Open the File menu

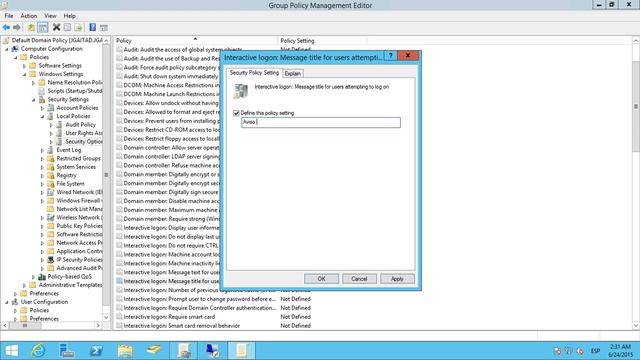pyautogui.click(x=9, y=16)
